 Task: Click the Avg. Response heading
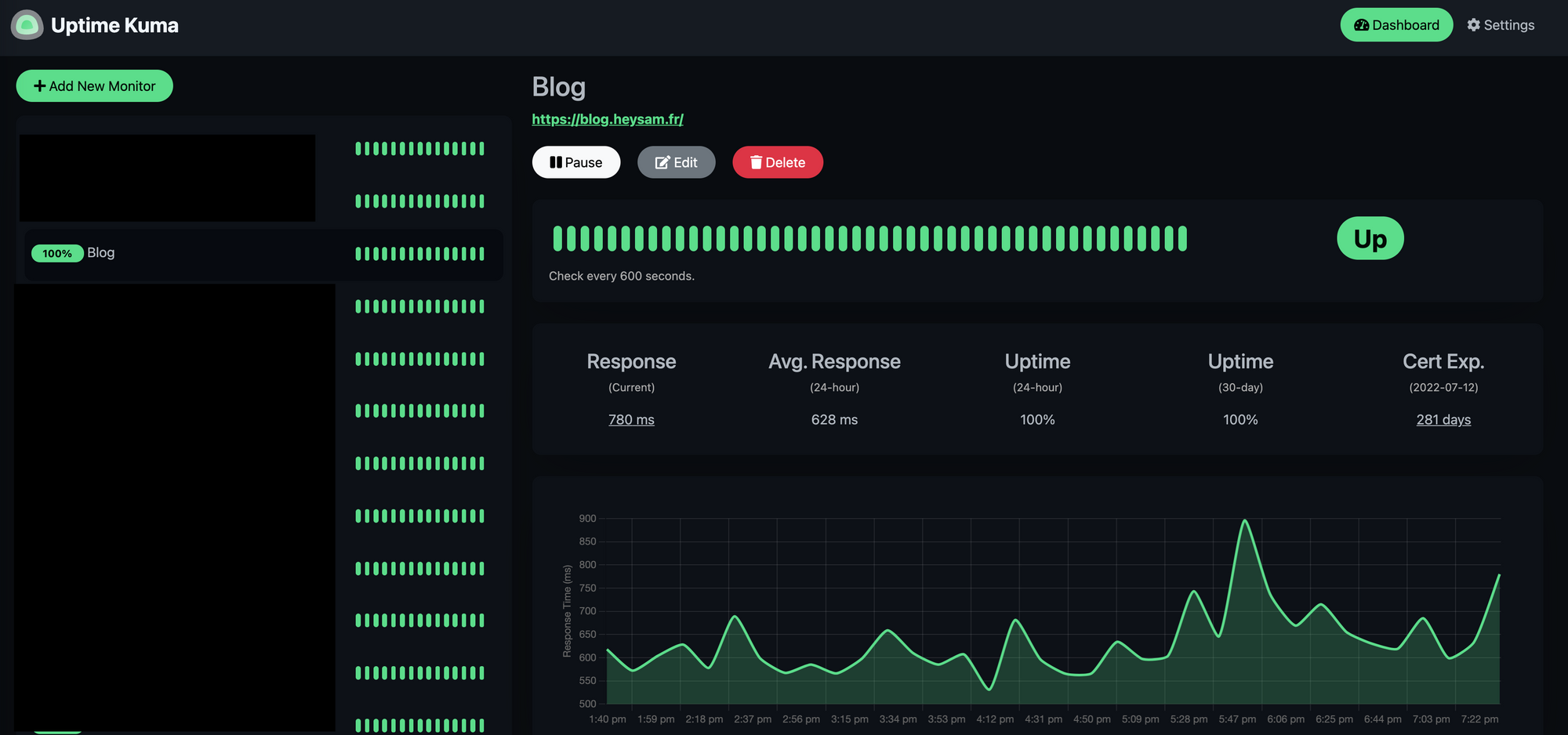(834, 361)
